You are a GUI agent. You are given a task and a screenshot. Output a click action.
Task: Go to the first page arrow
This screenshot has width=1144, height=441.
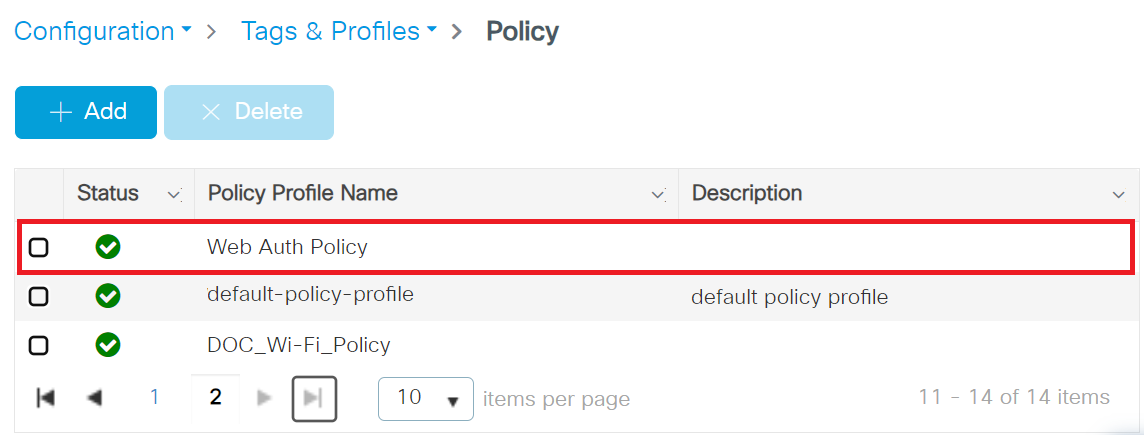coord(45,398)
